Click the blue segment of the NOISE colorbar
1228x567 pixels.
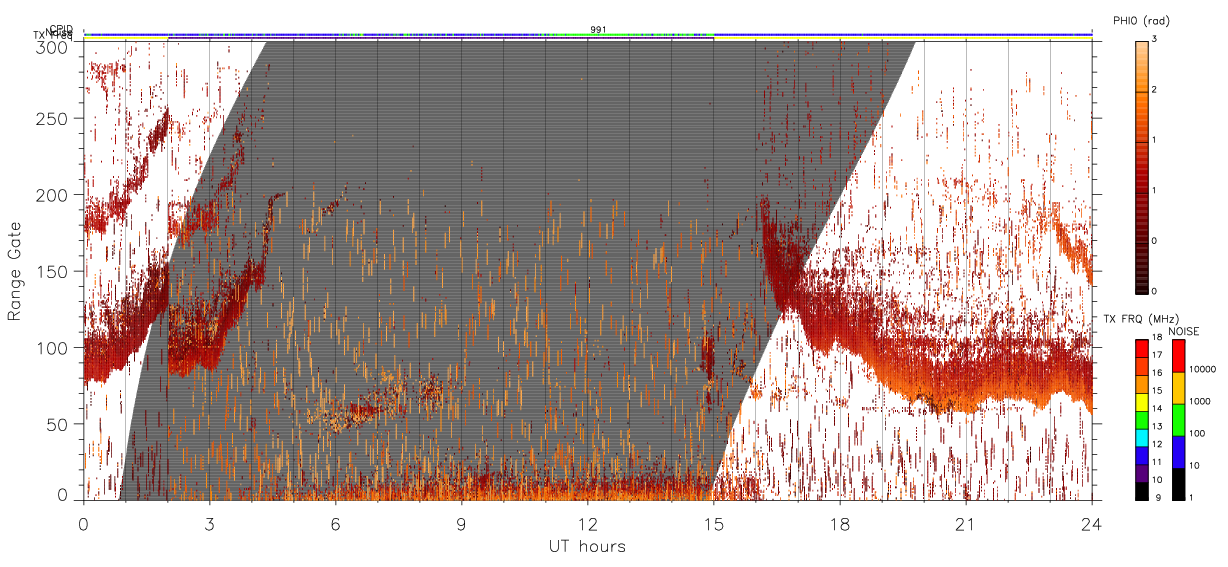1178,451
